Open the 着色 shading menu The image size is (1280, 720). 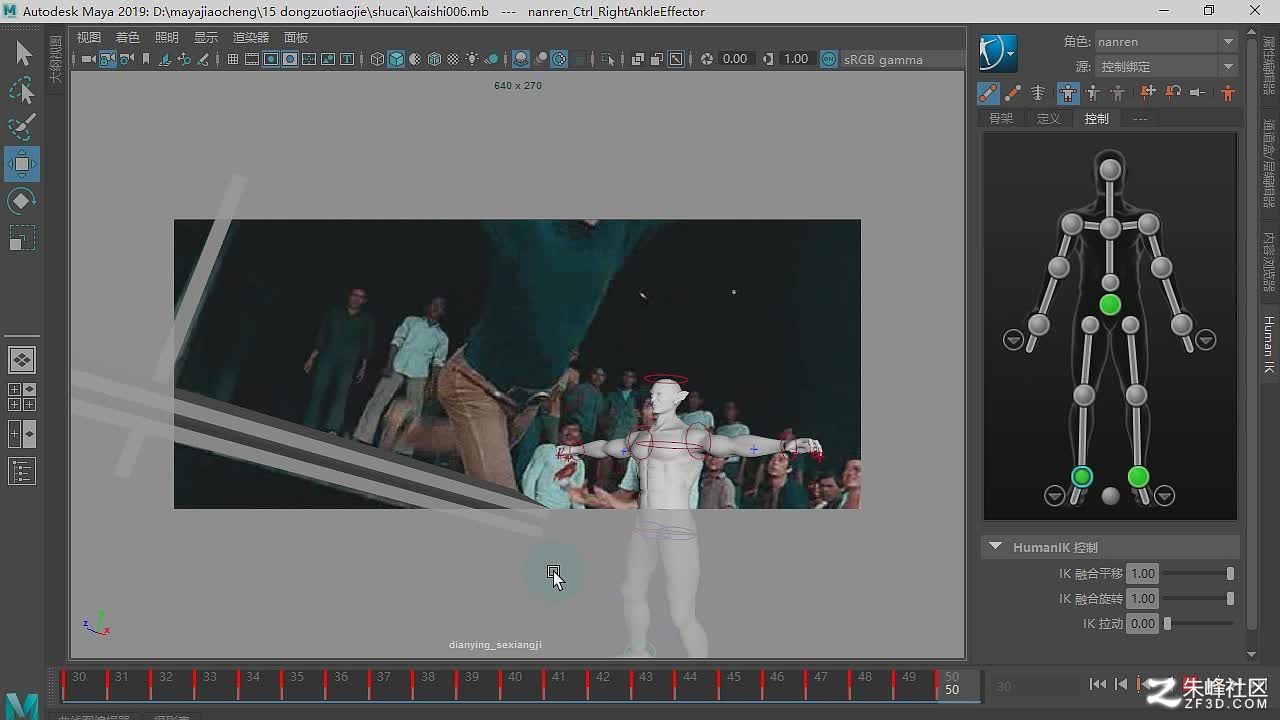coord(128,38)
